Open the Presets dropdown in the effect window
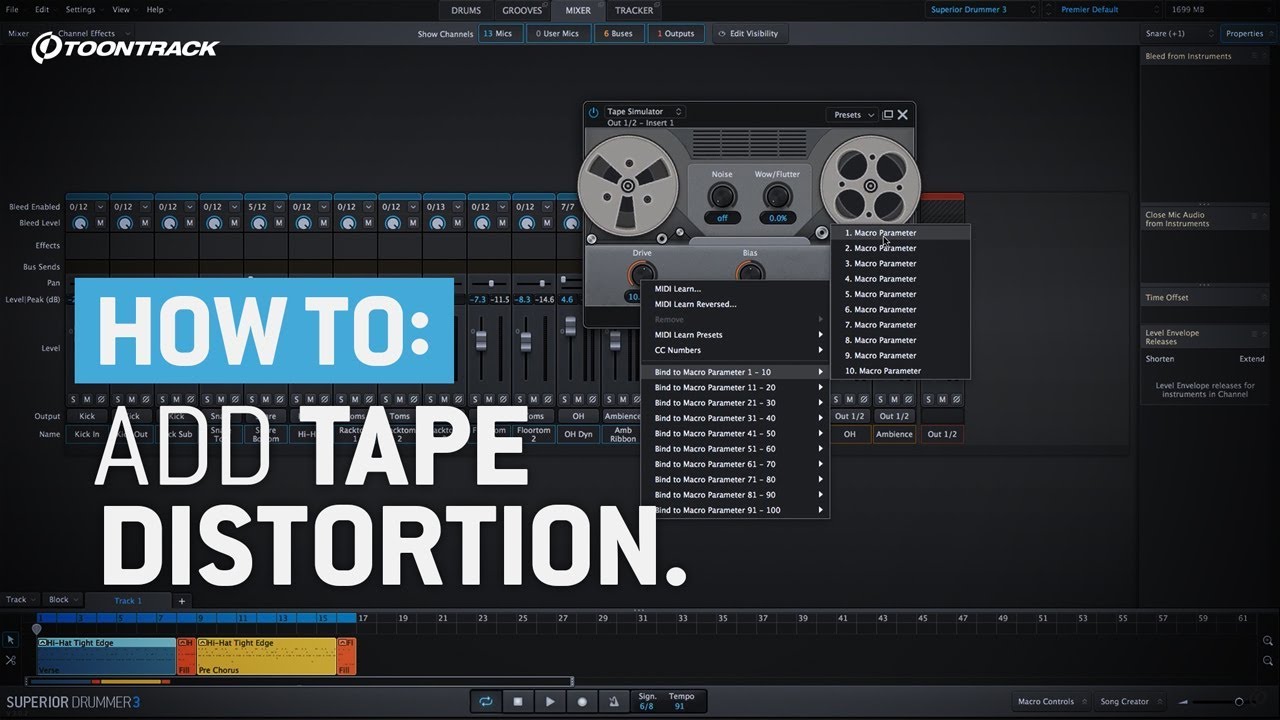 click(852, 115)
